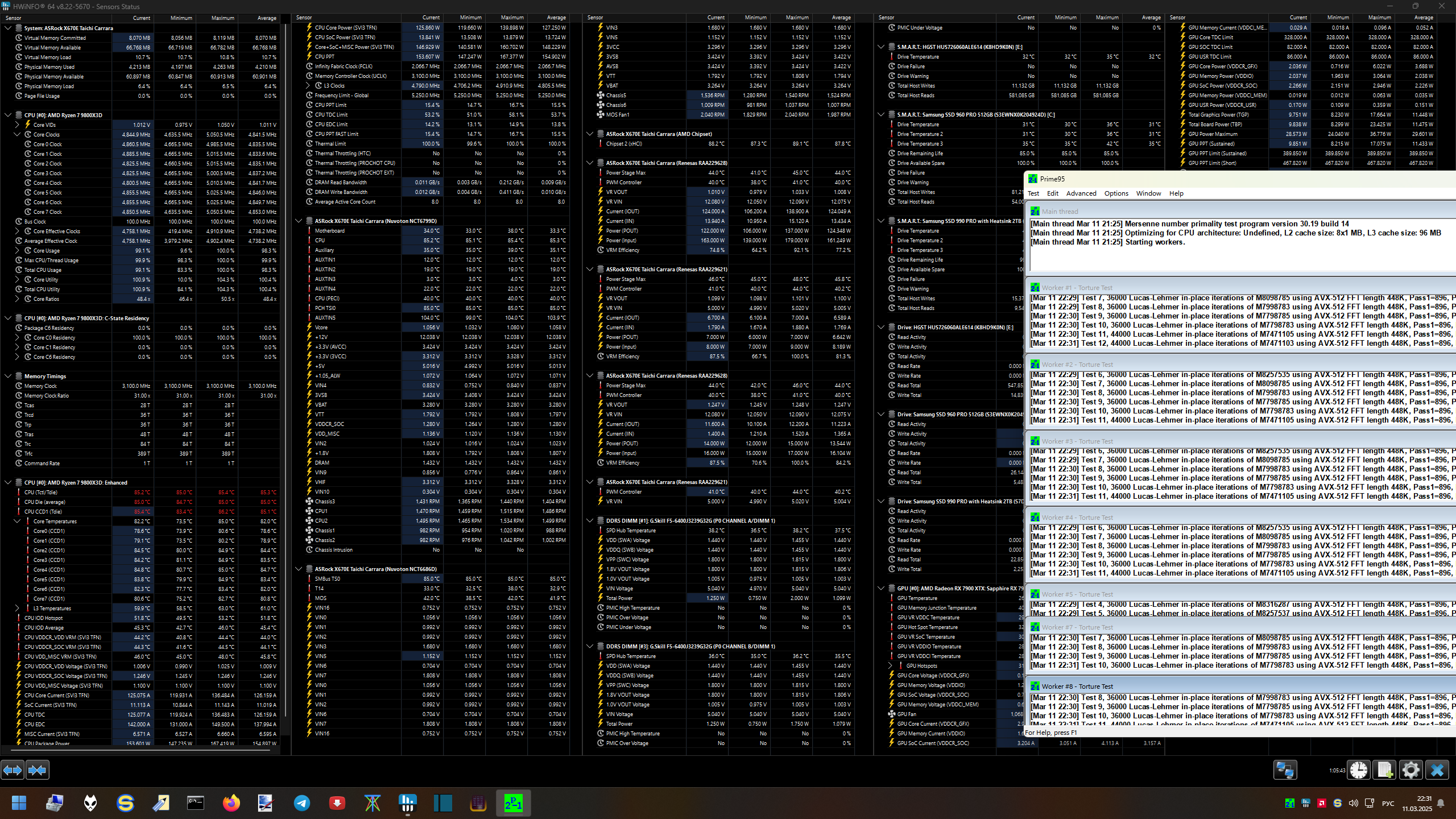
Task: Expand the L3 Temperatures node
Action: point(17,609)
